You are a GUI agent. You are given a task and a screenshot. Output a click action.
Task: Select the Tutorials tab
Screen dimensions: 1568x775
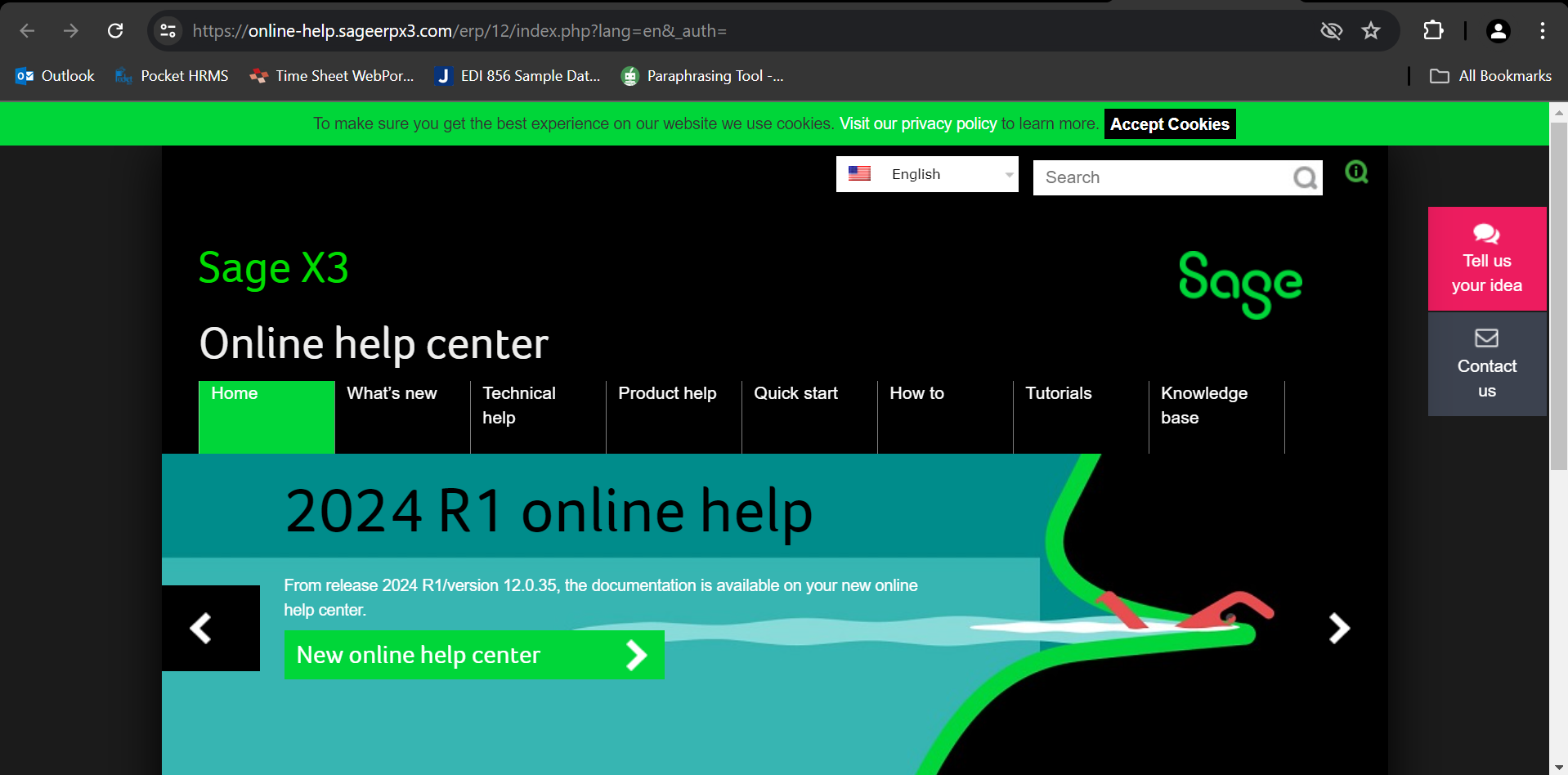pos(1058,393)
